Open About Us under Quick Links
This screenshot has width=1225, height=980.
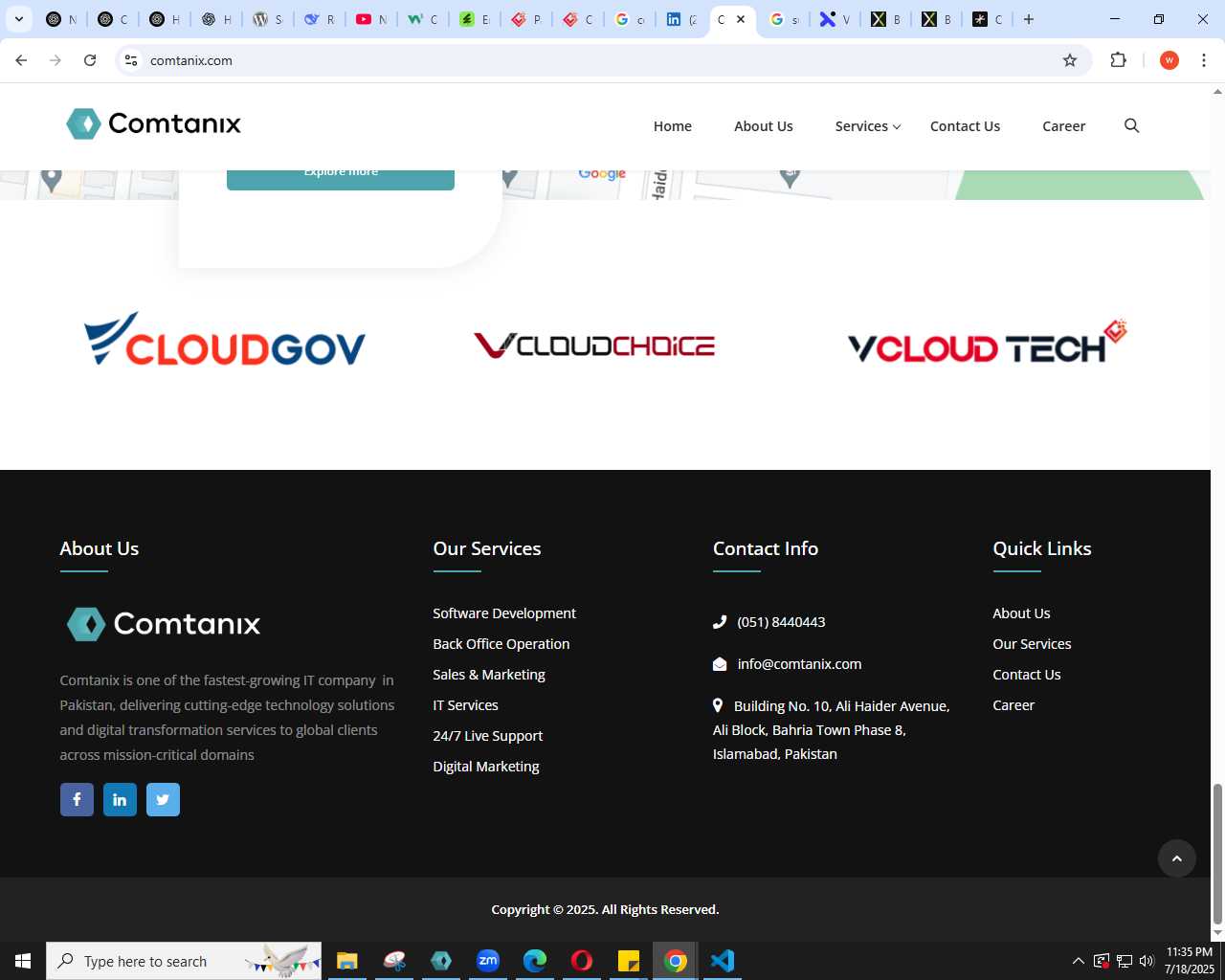pyautogui.click(x=1021, y=613)
